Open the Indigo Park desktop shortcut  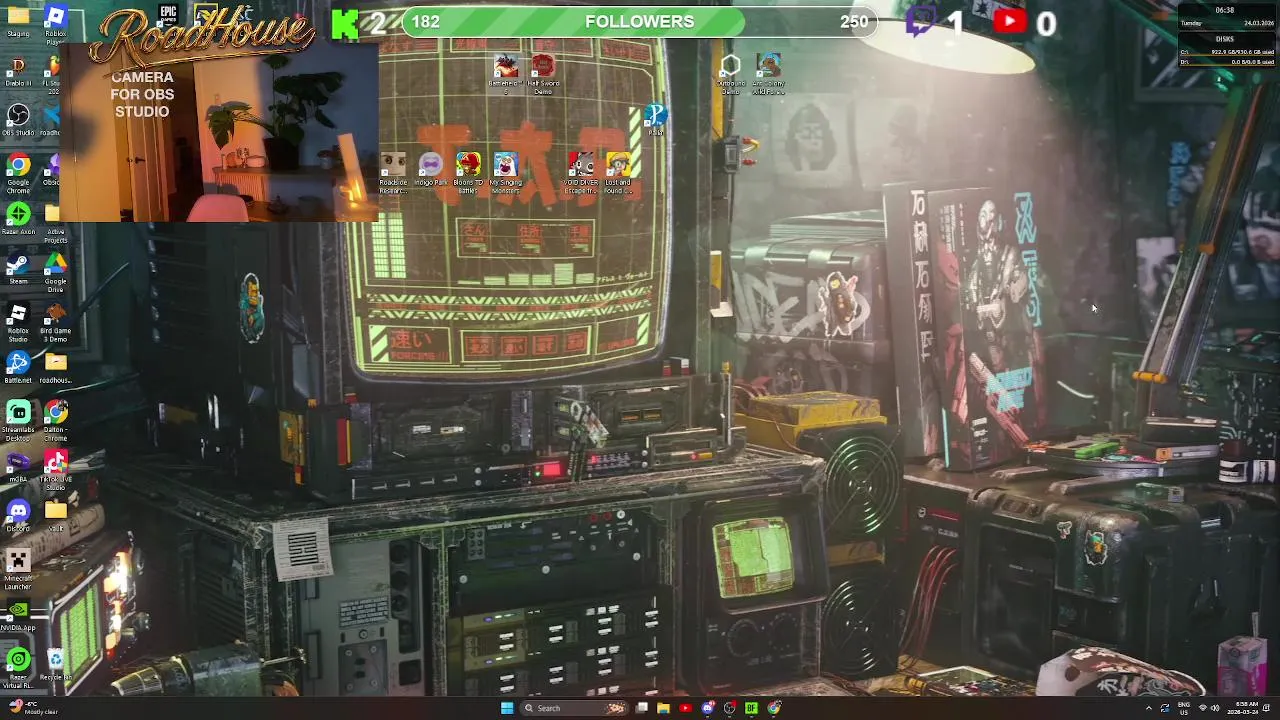[431, 170]
